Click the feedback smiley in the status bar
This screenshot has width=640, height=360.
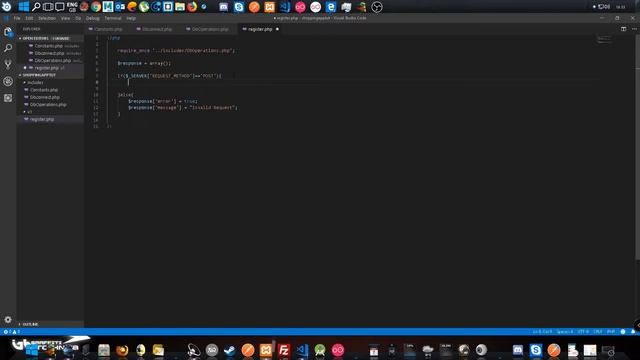click(x=623, y=331)
